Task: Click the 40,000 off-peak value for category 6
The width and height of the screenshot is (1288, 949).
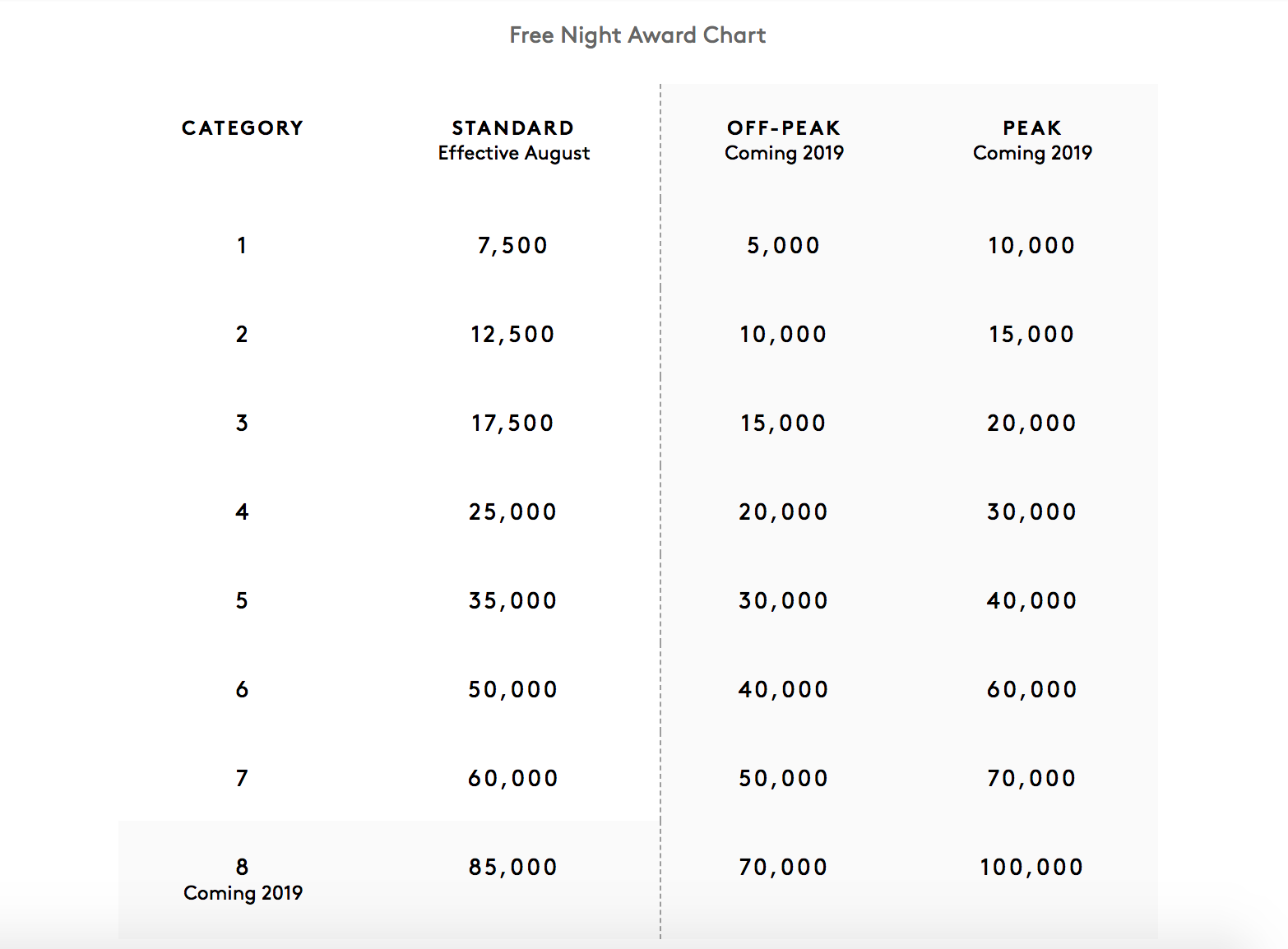Action: click(783, 689)
